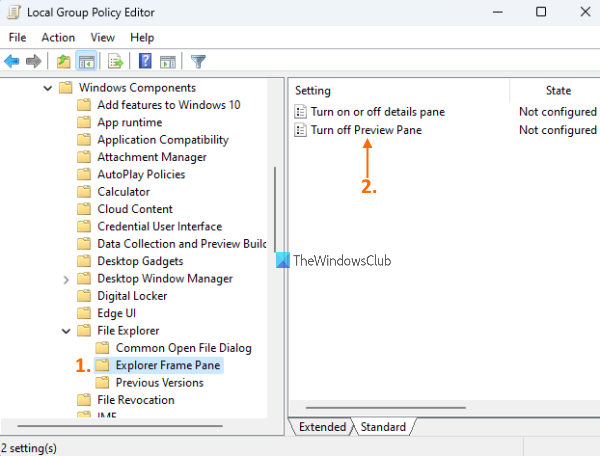The width and height of the screenshot is (600, 456).
Task: Click the Windows Components folder icon
Action: (x=65, y=88)
